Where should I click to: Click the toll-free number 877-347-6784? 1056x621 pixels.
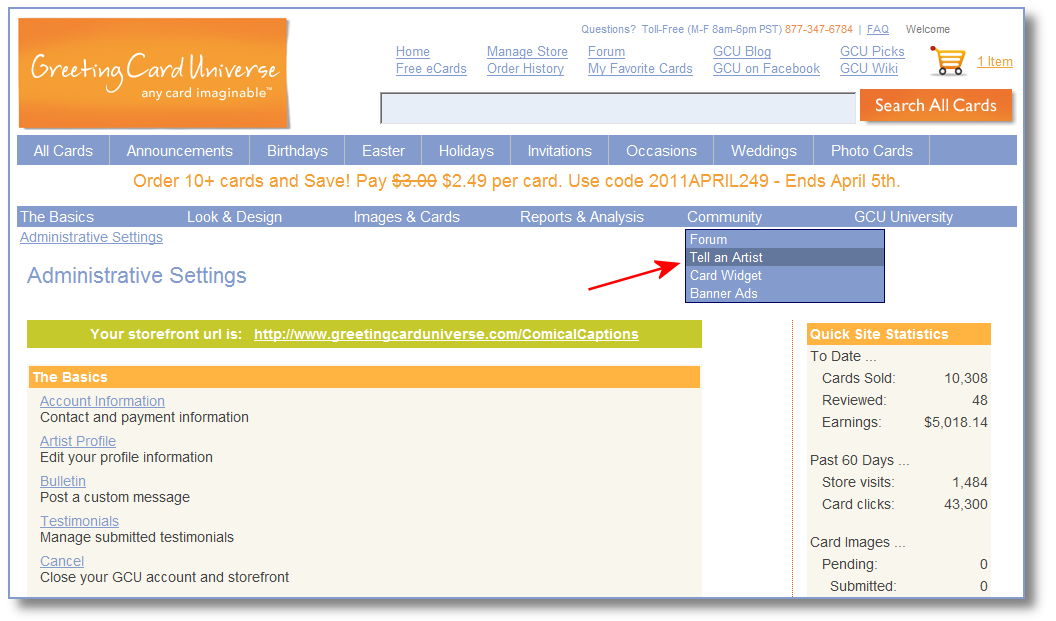[818, 30]
